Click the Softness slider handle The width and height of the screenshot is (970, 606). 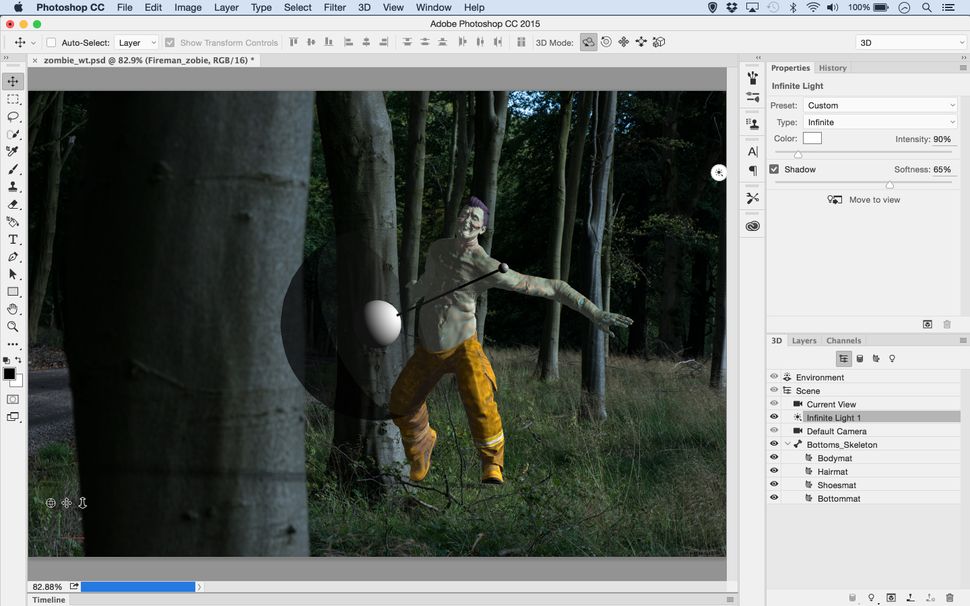point(890,185)
